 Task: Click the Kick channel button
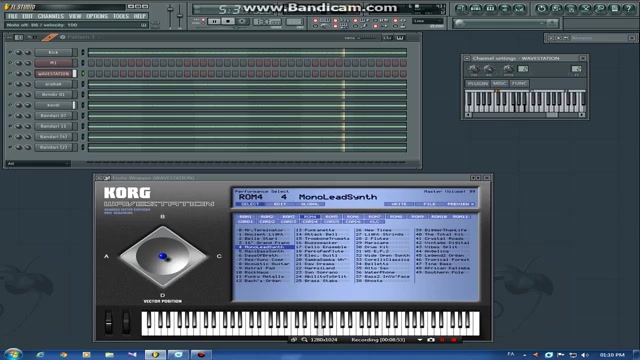click(54, 52)
